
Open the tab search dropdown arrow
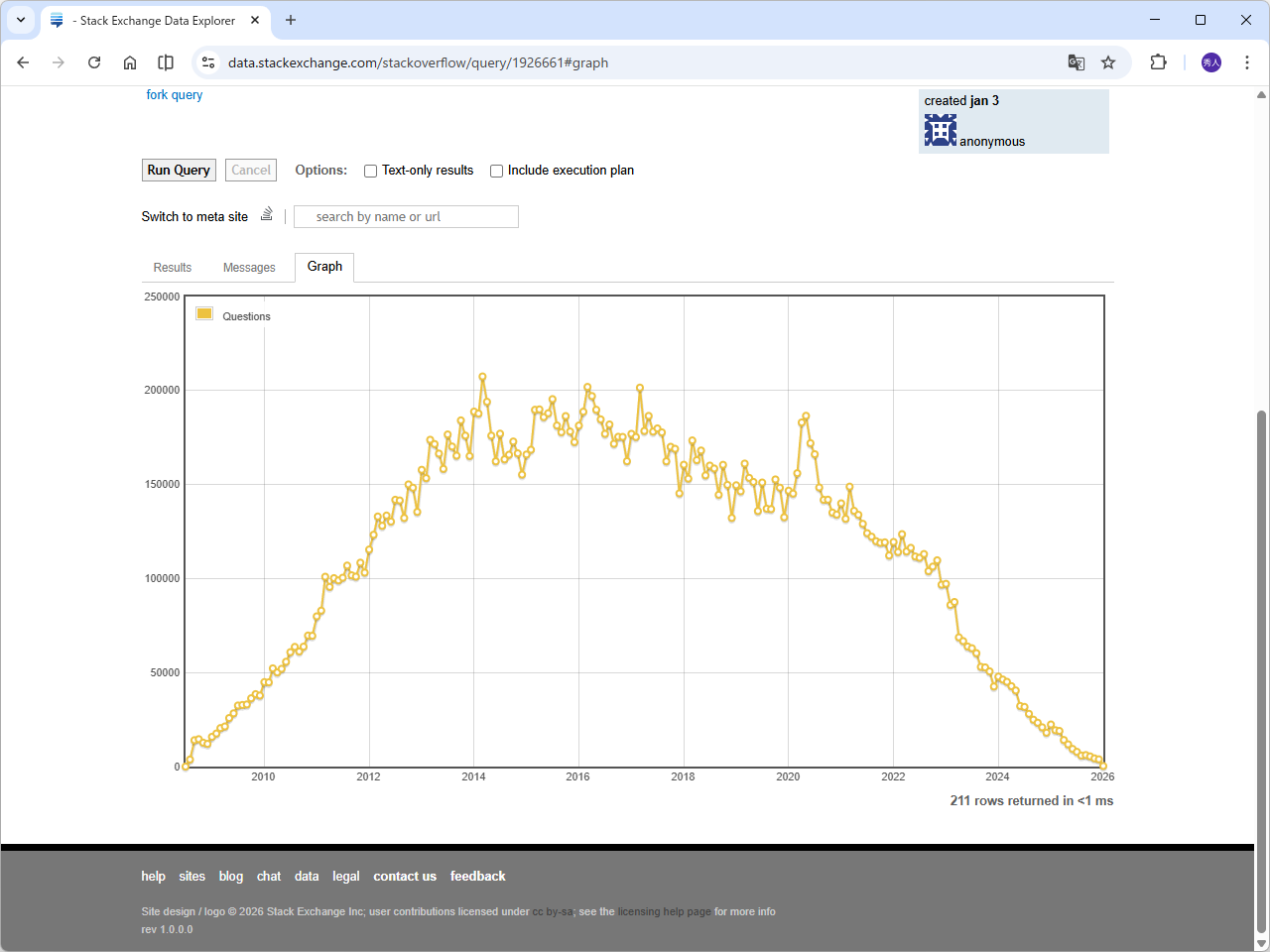click(x=21, y=20)
